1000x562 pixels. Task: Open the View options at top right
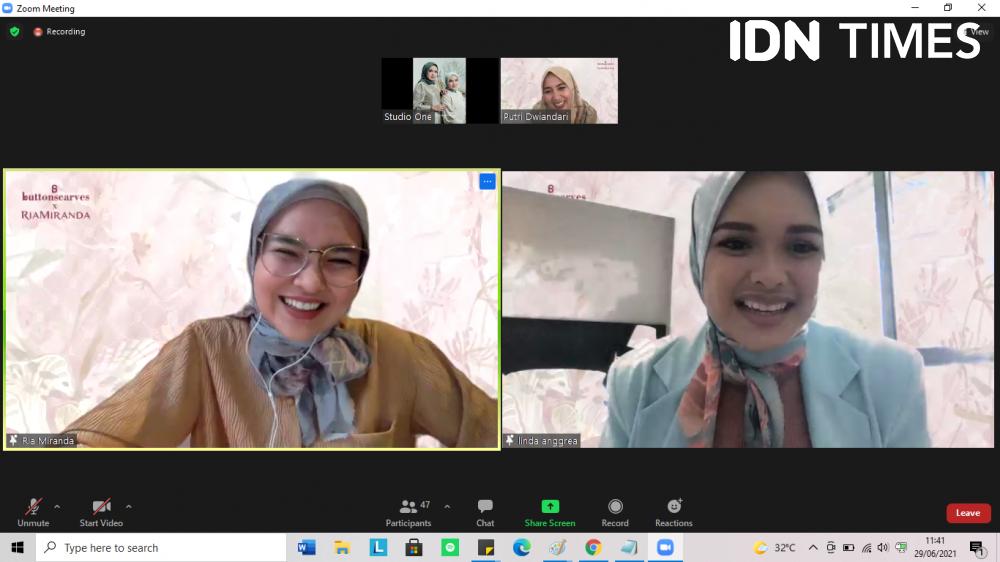976,31
